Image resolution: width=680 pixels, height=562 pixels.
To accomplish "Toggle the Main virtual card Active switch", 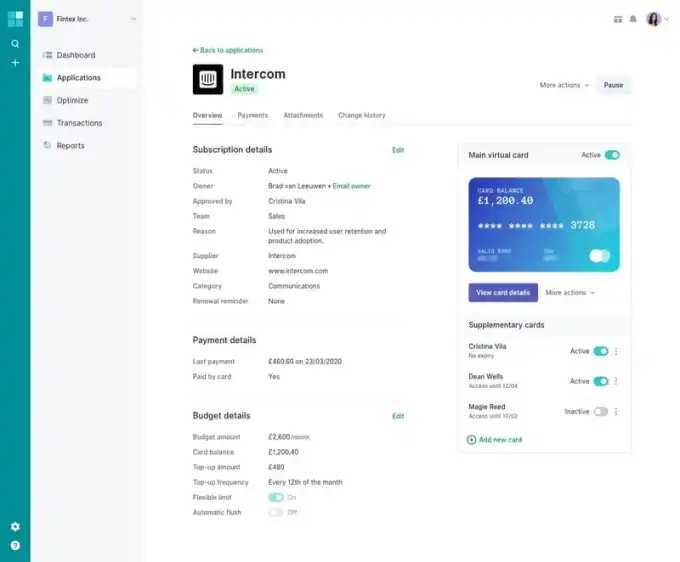I will (x=612, y=155).
